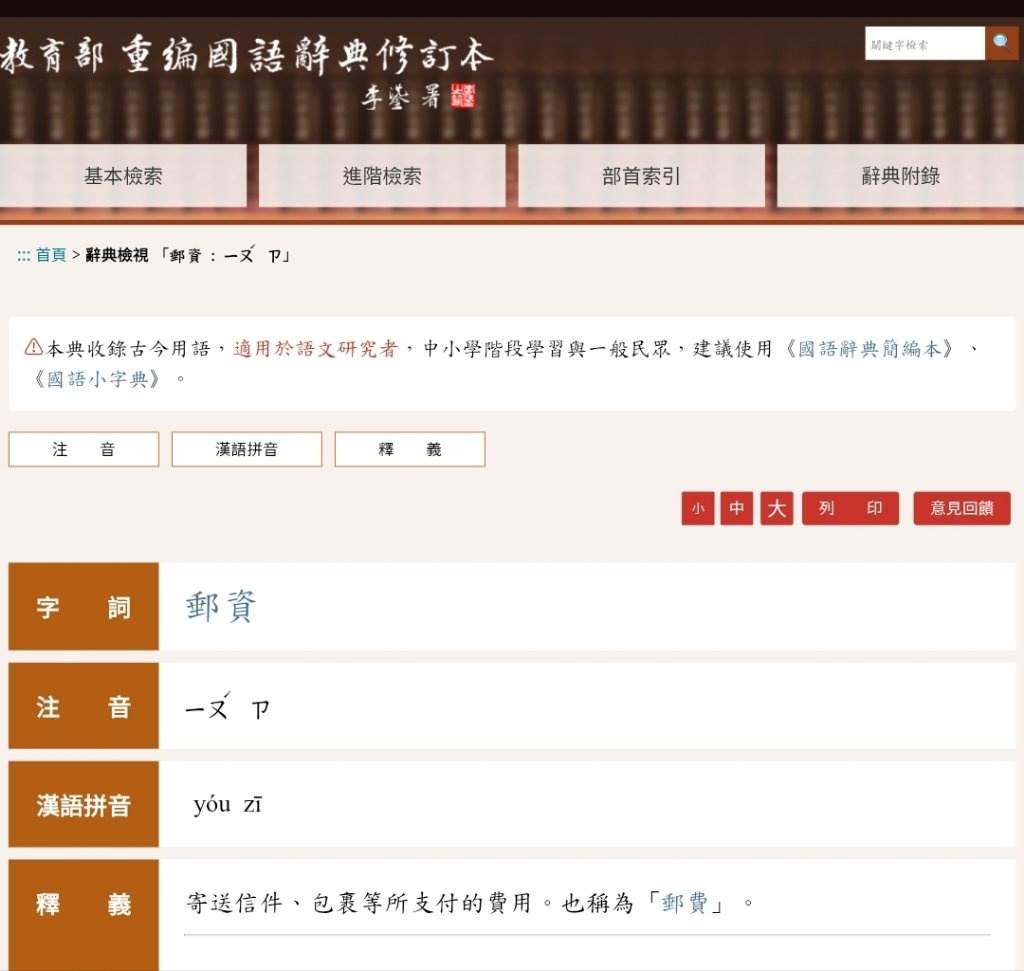The image size is (1024, 971).
Task: Click the ::: accessibility anchor in breadcrumb
Action: (x=24, y=255)
